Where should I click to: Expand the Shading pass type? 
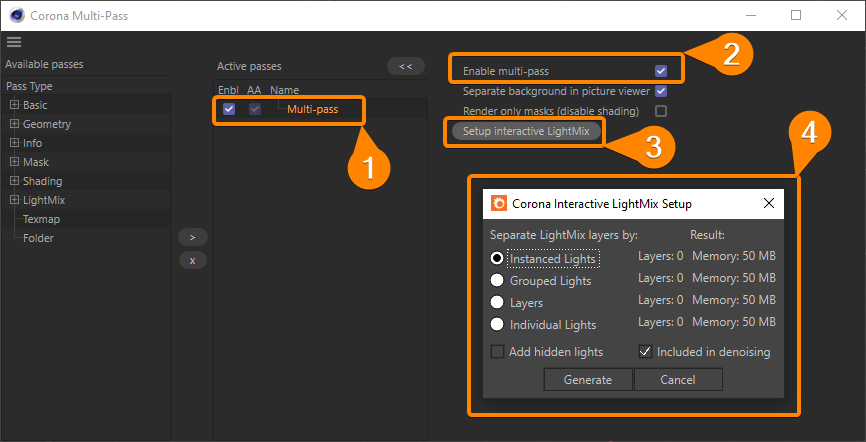tap(14, 181)
